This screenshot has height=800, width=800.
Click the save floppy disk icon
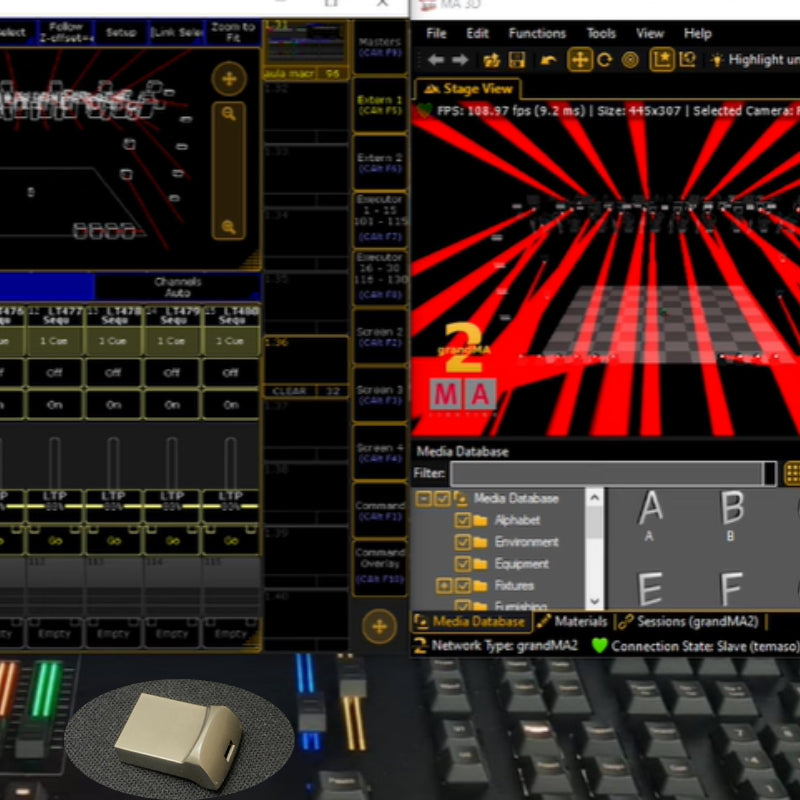517,60
